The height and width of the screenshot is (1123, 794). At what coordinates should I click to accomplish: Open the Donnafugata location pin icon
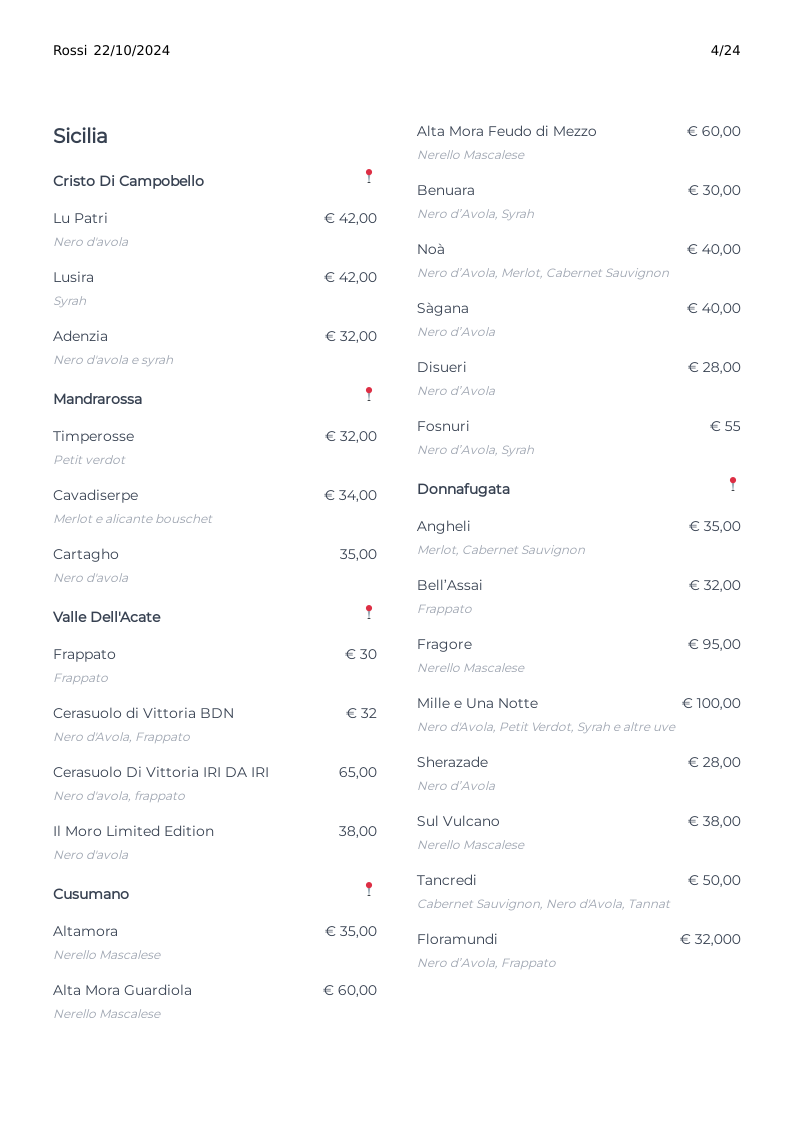pyautogui.click(x=732, y=485)
